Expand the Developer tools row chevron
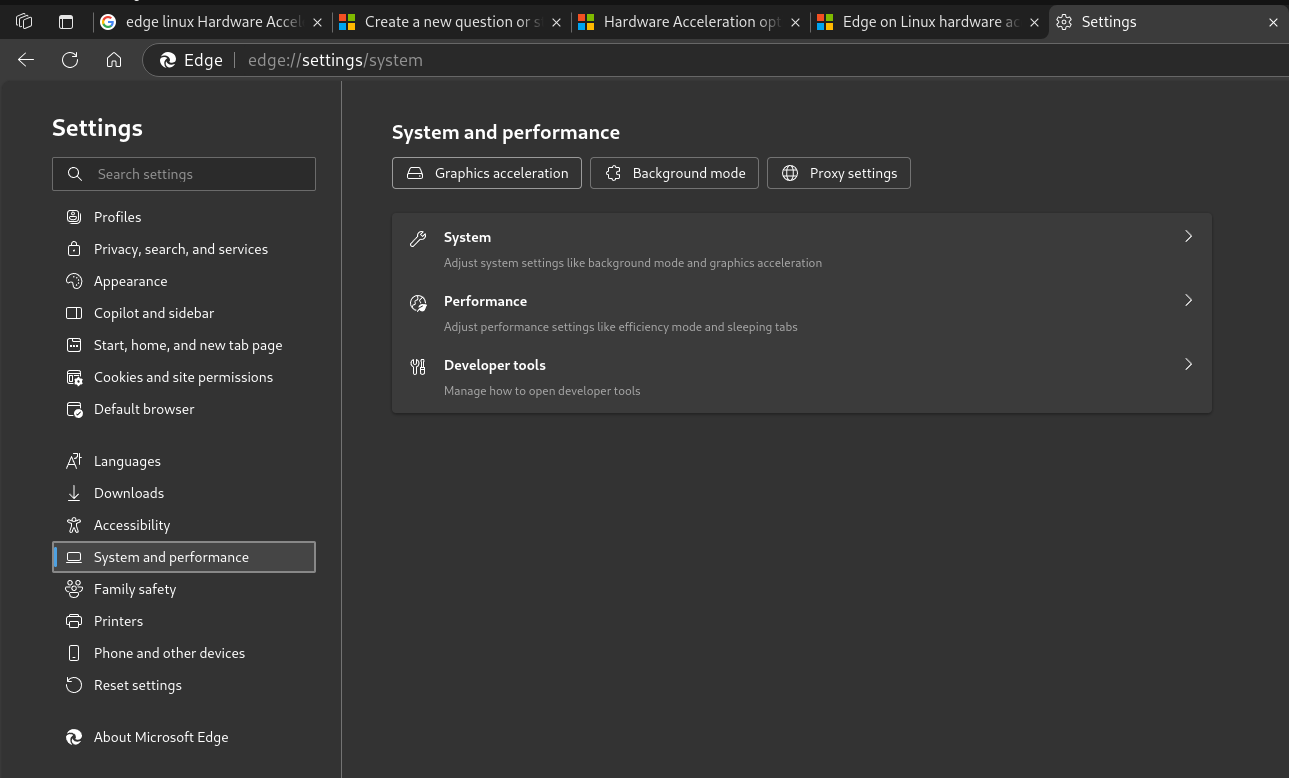The image size is (1289, 778). (1188, 365)
